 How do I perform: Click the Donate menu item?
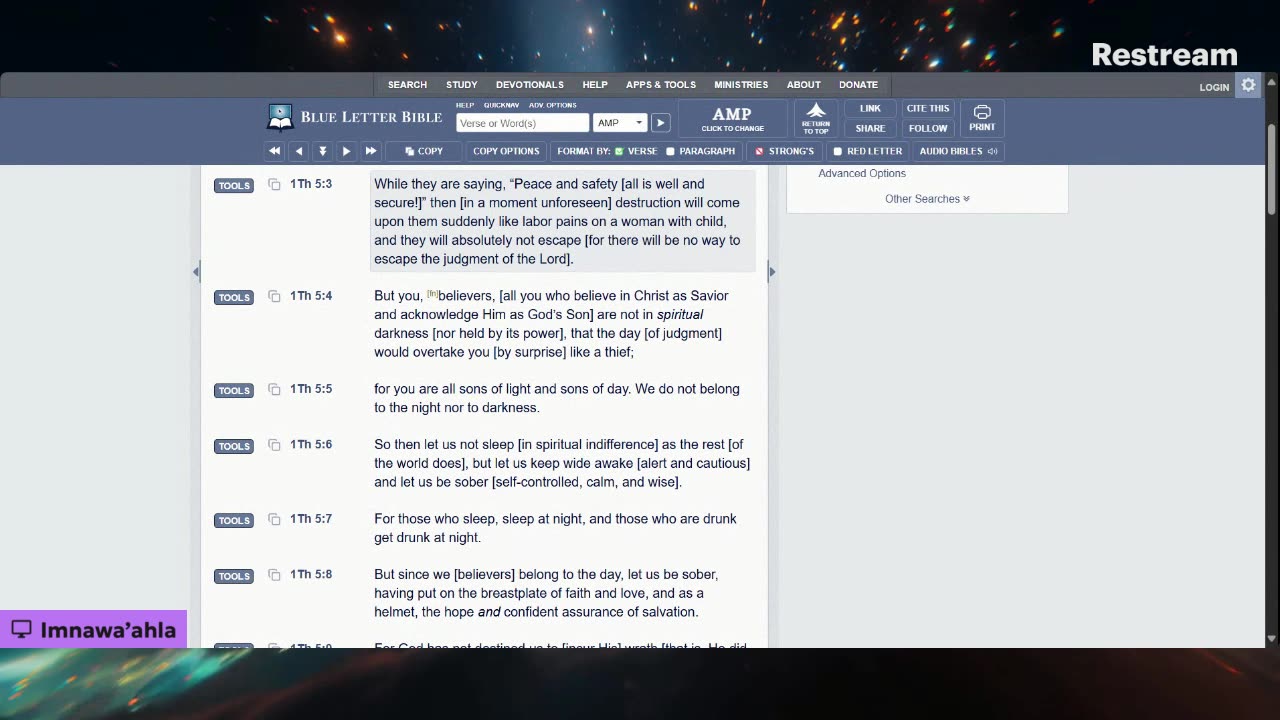(x=858, y=85)
